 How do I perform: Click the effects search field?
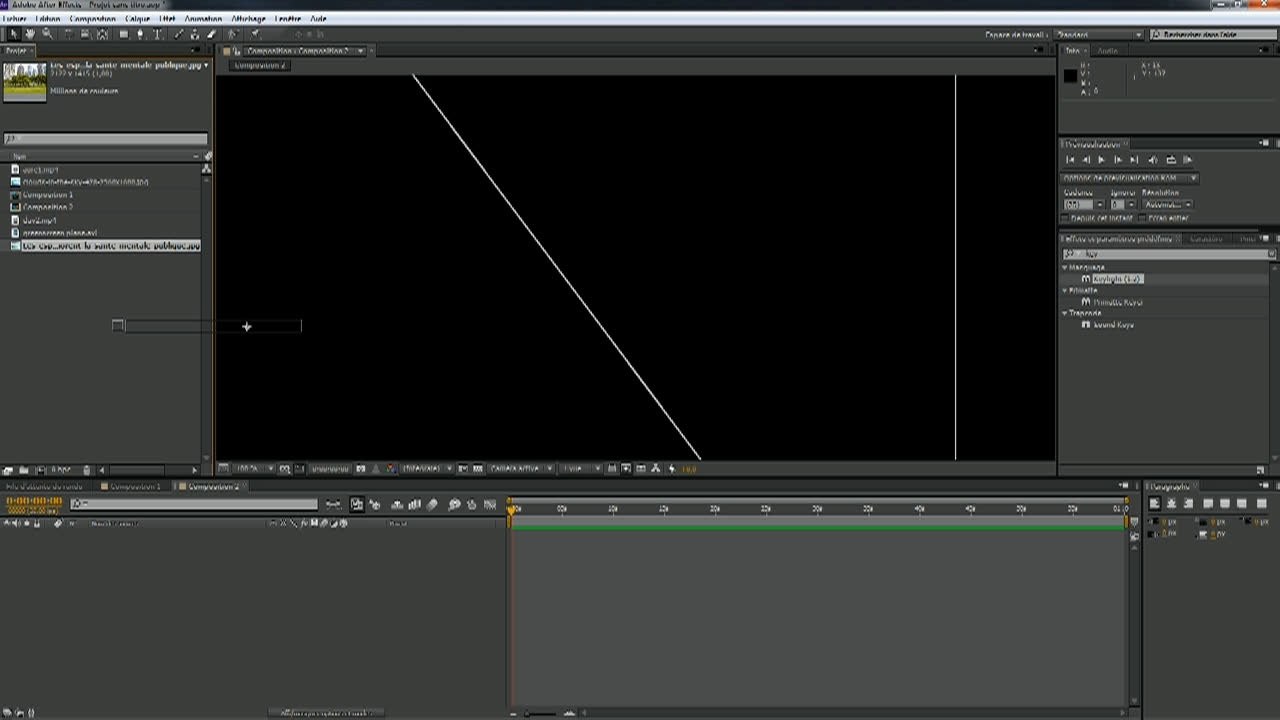(1169, 254)
